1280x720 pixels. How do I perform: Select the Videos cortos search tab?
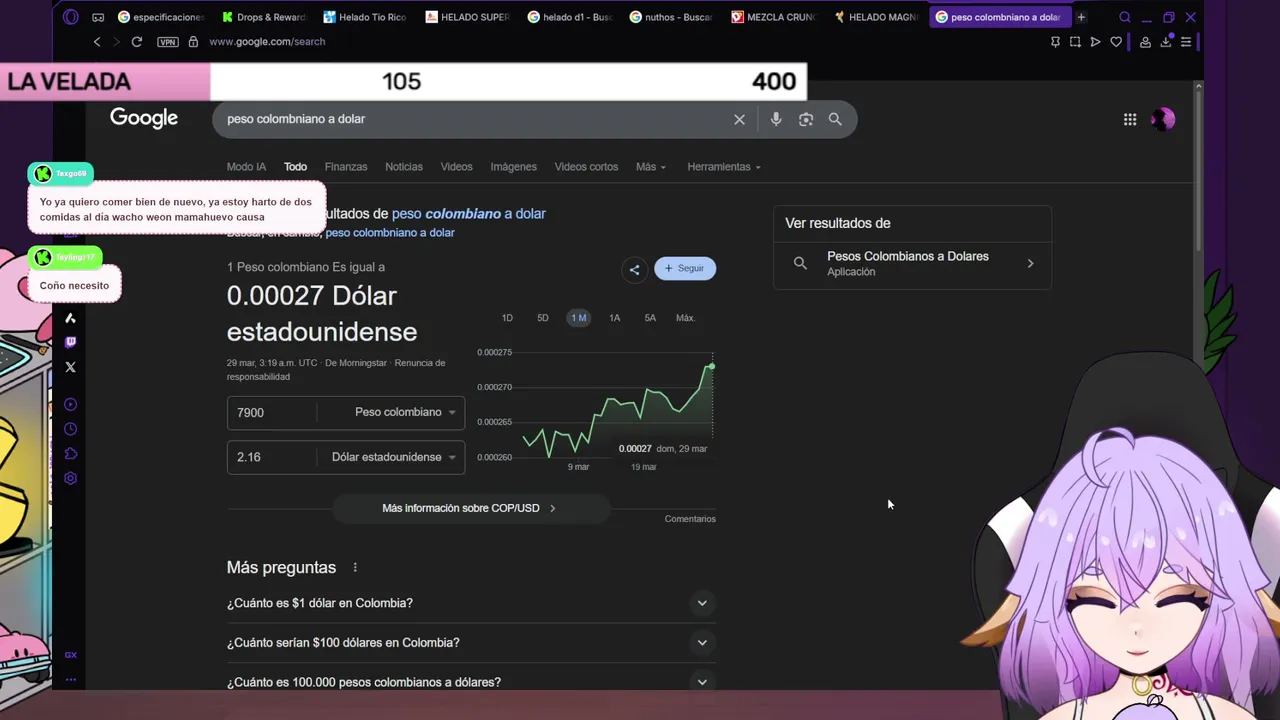[586, 167]
